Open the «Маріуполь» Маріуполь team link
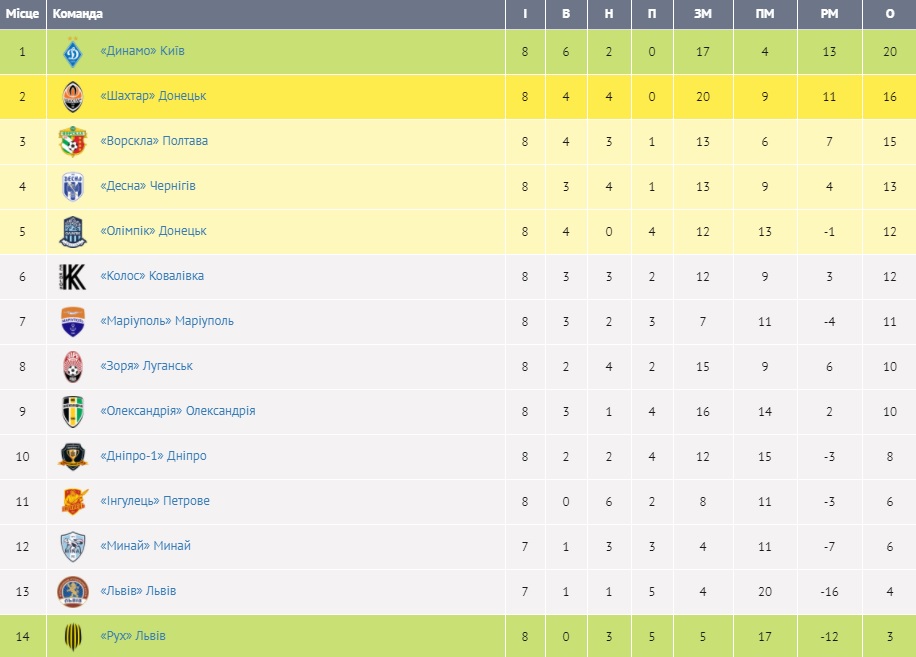The width and height of the screenshot is (916, 657). pyautogui.click(x=167, y=321)
